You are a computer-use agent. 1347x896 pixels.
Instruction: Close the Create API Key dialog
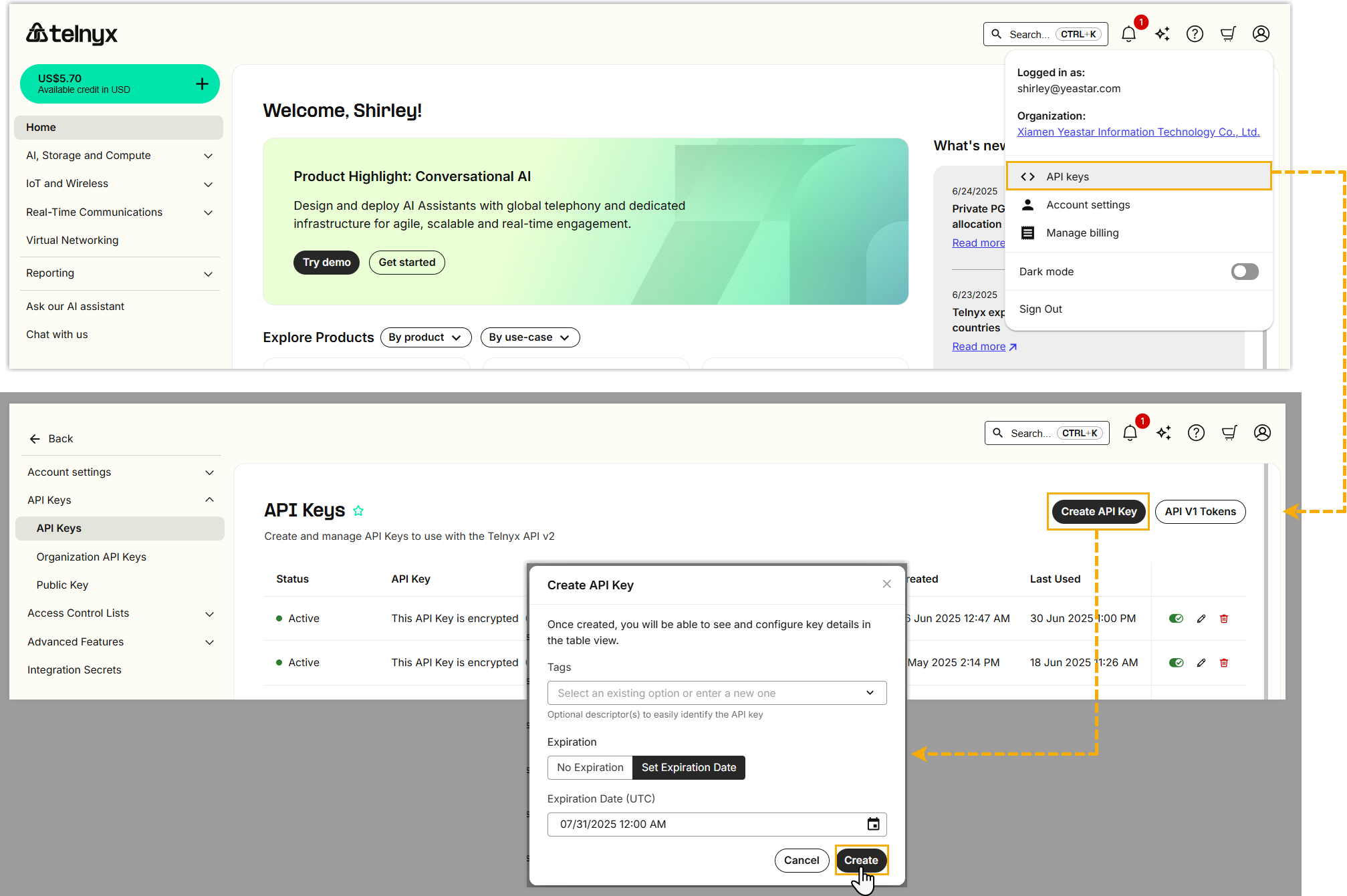click(x=886, y=584)
